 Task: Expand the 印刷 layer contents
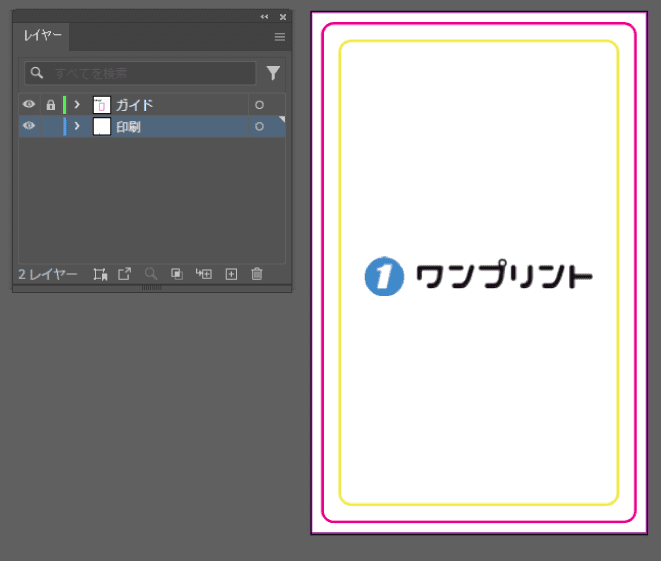pos(77,126)
